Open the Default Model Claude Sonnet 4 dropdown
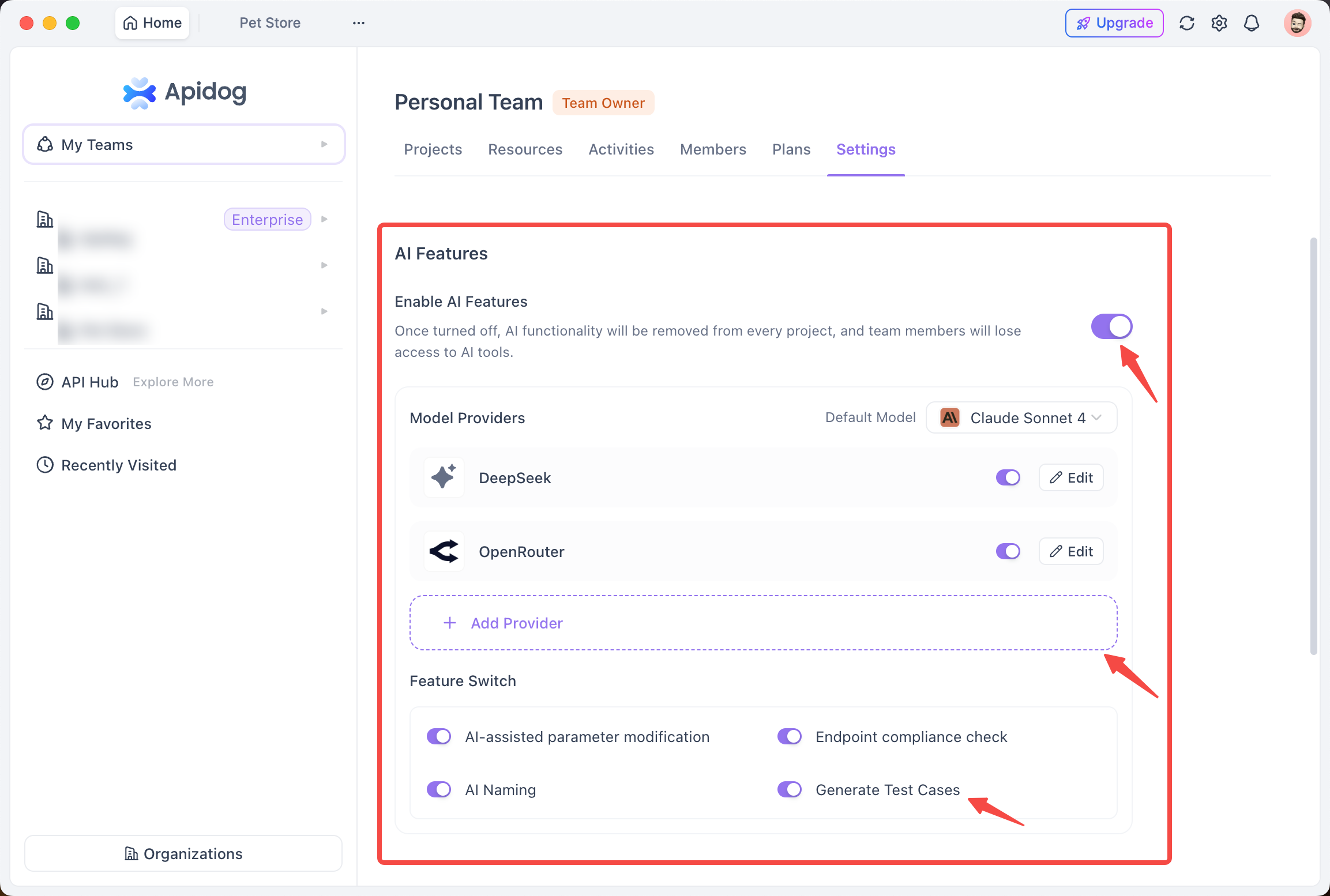The height and width of the screenshot is (896, 1330). click(1021, 417)
